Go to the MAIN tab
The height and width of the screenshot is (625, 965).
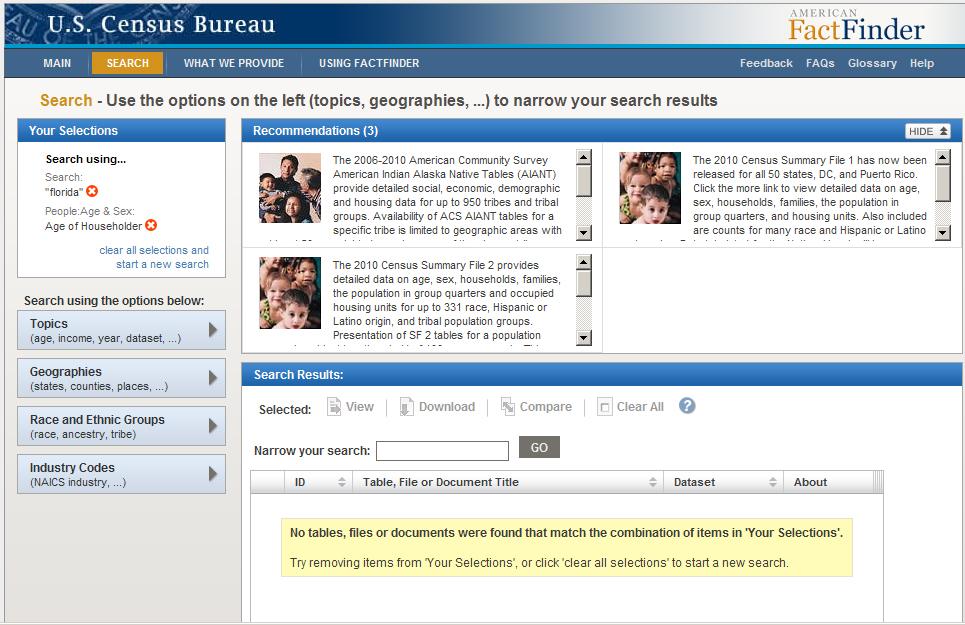tap(57, 63)
